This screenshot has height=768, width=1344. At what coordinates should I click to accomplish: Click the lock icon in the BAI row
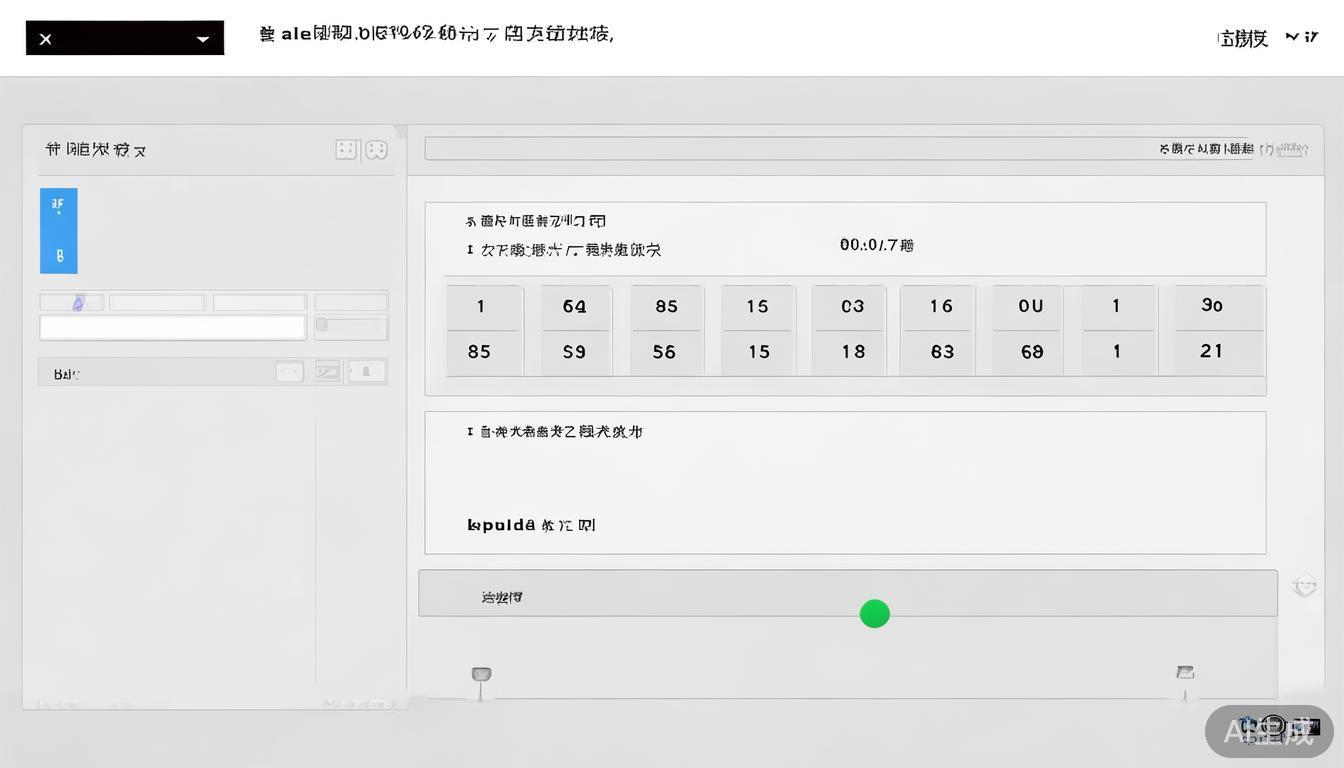(366, 370)
